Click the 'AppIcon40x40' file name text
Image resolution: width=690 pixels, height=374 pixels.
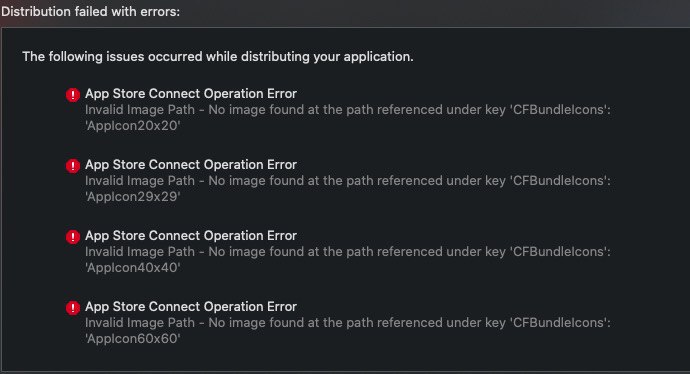point(132,268)
